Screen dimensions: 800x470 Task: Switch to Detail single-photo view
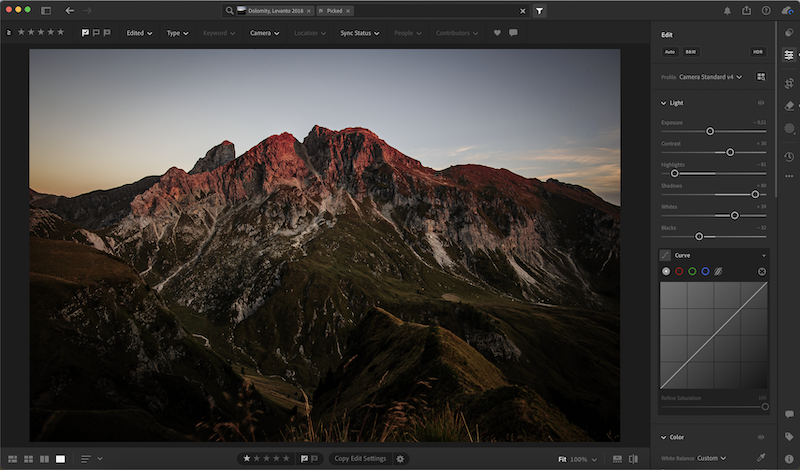(60, 459)
